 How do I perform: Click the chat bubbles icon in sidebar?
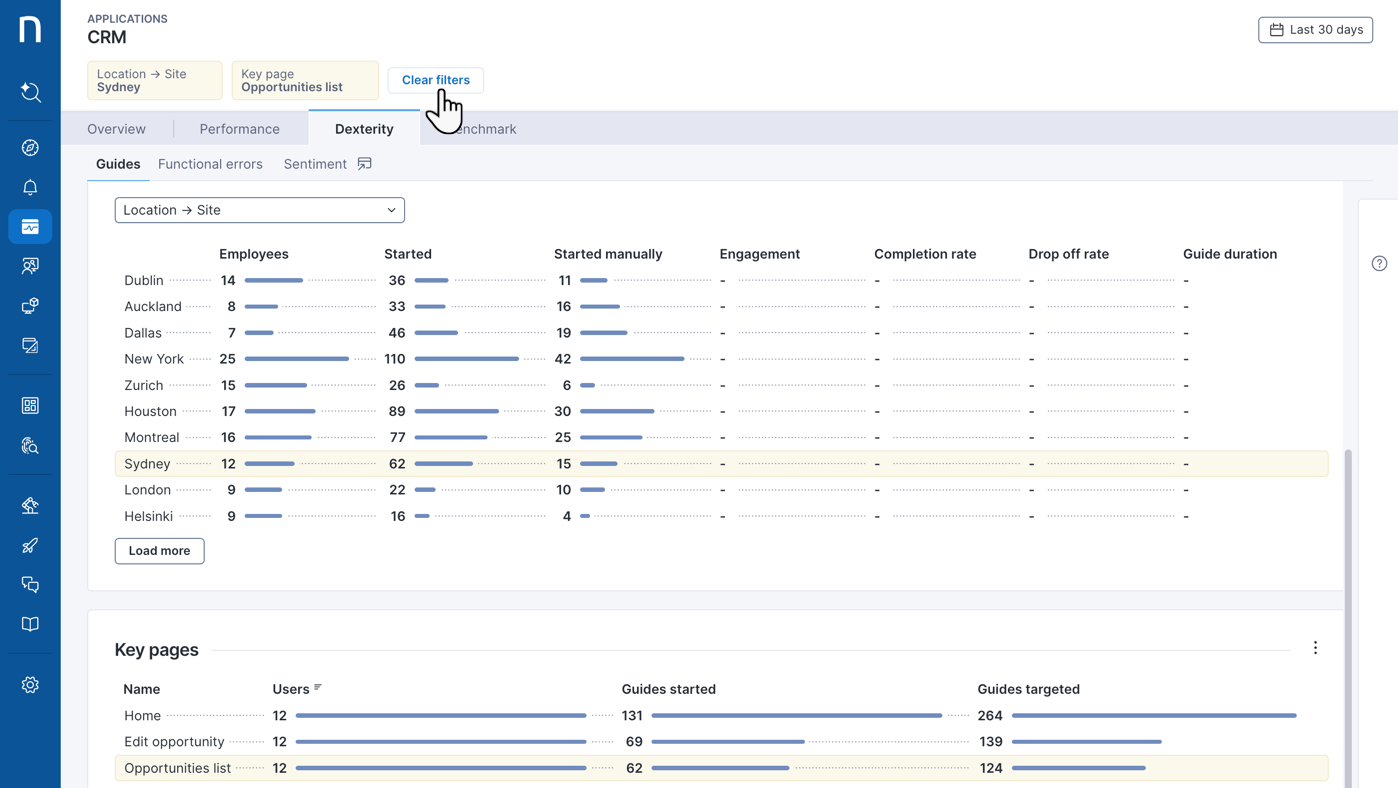tap(30, 585)
